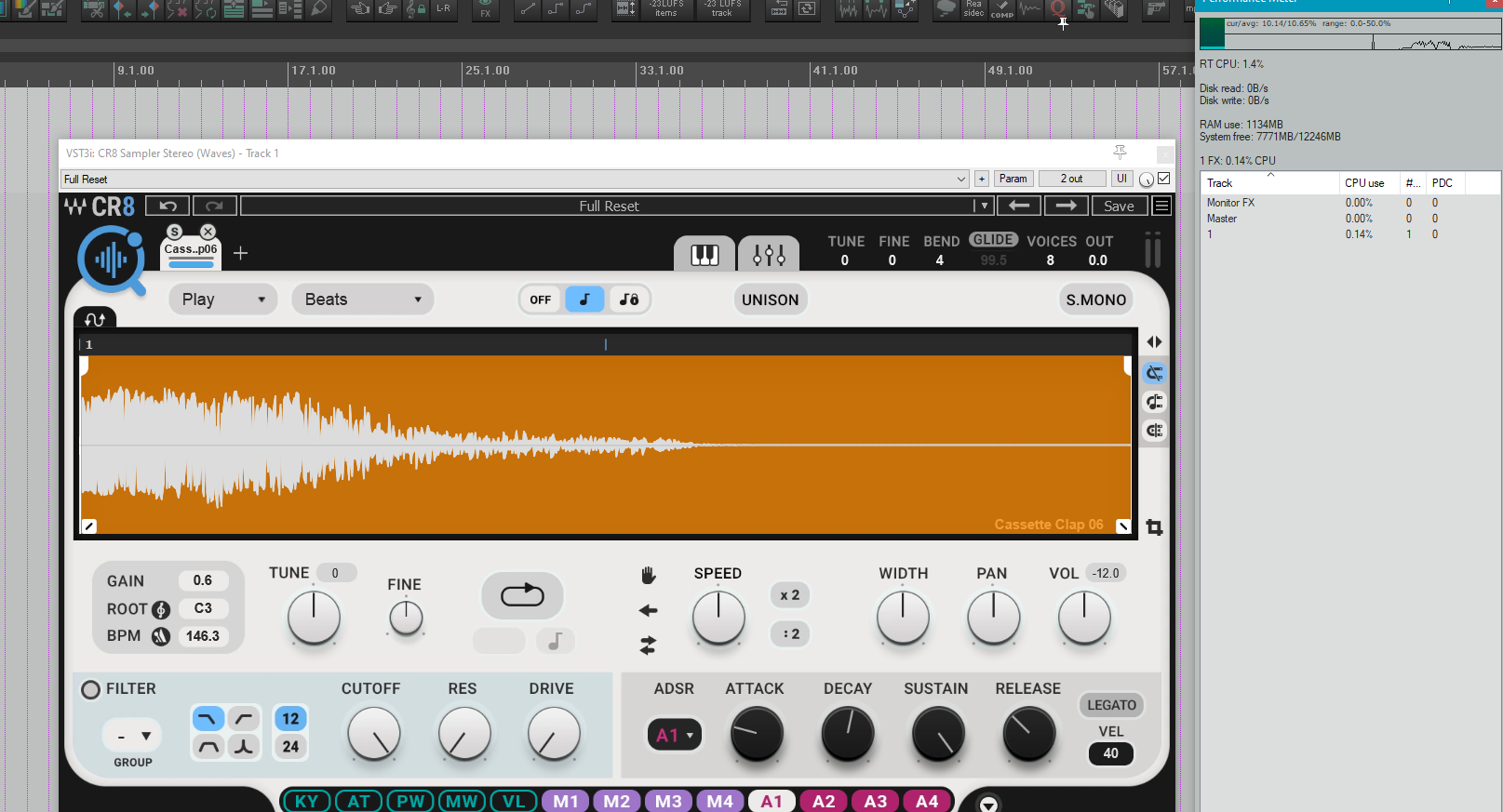Viewport: 1503px width, 812px height.
Task: Select the hand hold playback icon
Action: pos(649,576)
